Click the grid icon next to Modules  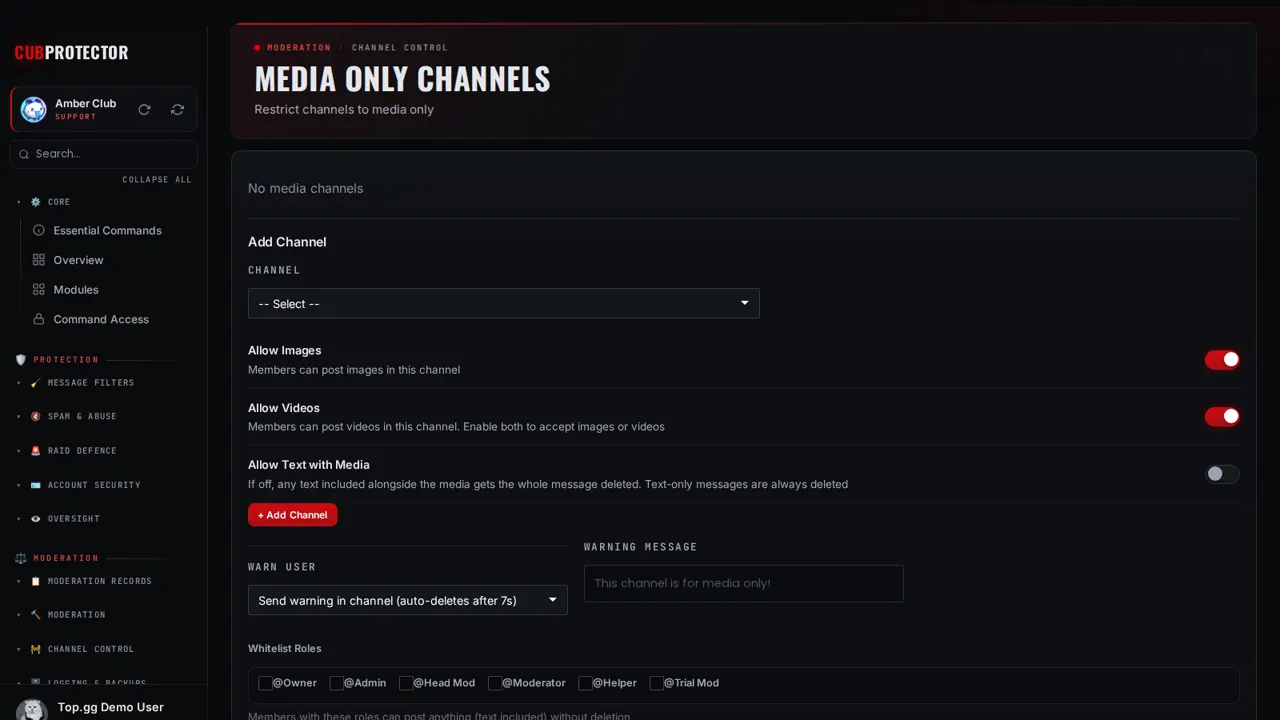tap(39, 290)
